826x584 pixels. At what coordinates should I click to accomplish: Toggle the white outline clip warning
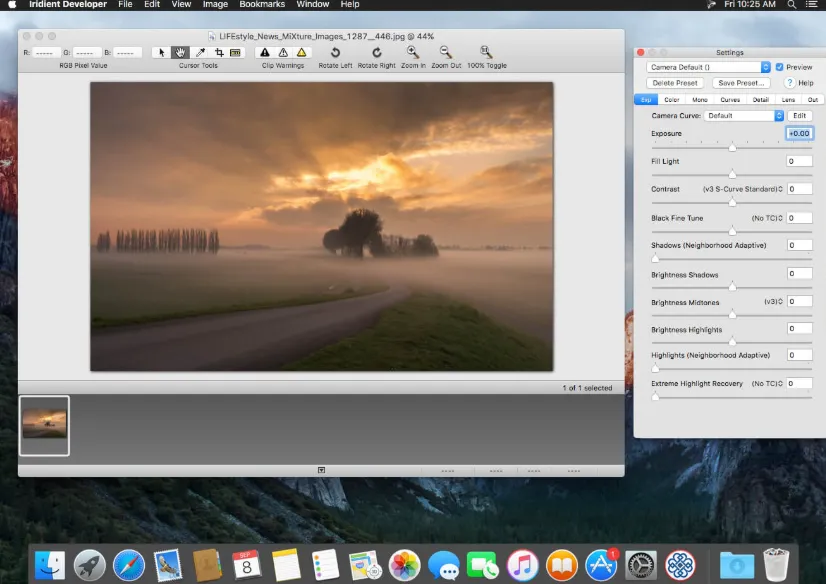point(283,52)
